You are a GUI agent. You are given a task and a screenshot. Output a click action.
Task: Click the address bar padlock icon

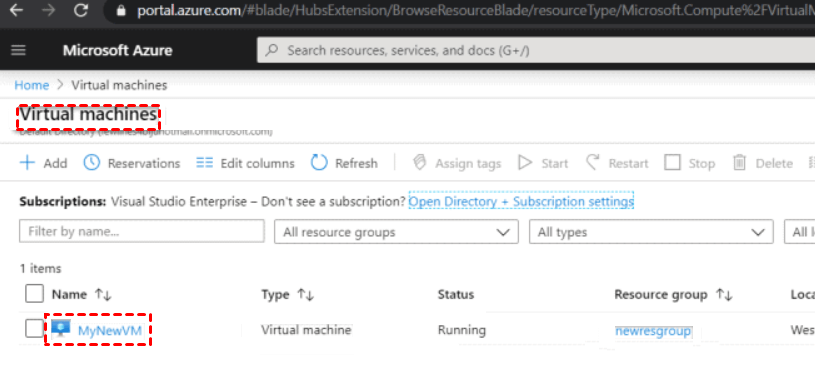122,10
